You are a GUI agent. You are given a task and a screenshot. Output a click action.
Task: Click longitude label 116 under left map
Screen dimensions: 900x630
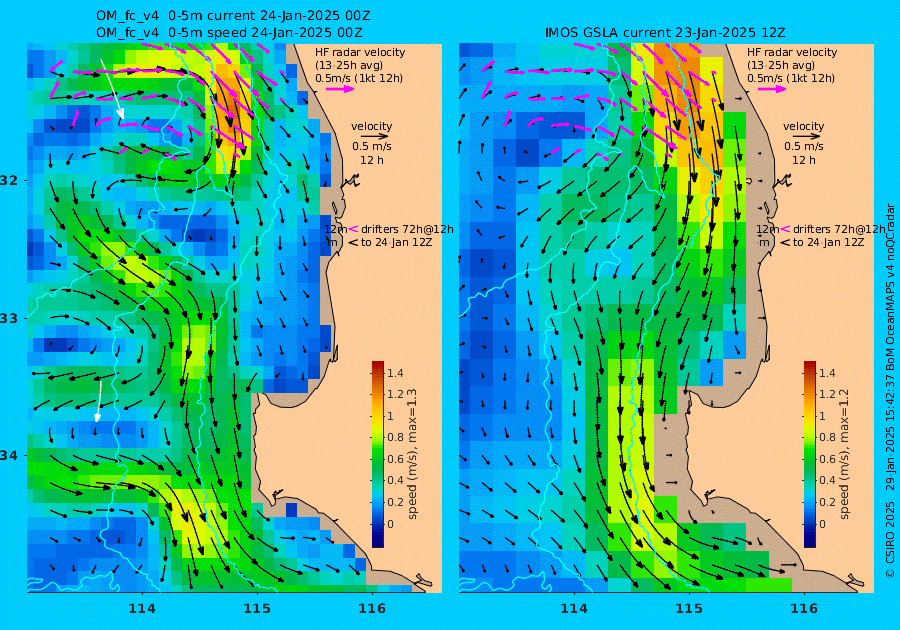point(372,608)
